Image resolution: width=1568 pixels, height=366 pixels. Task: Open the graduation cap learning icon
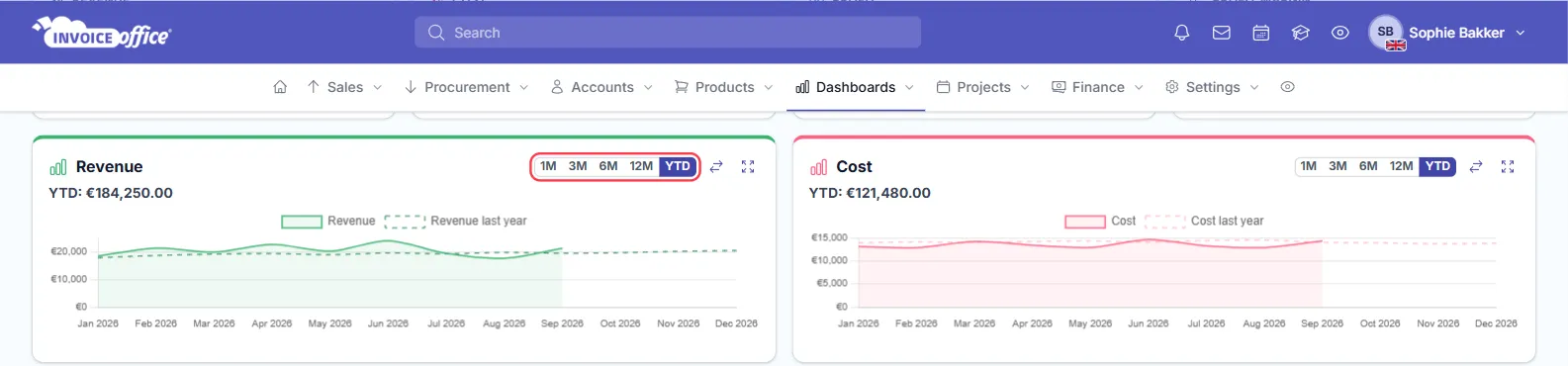[x=1300, y=33]
